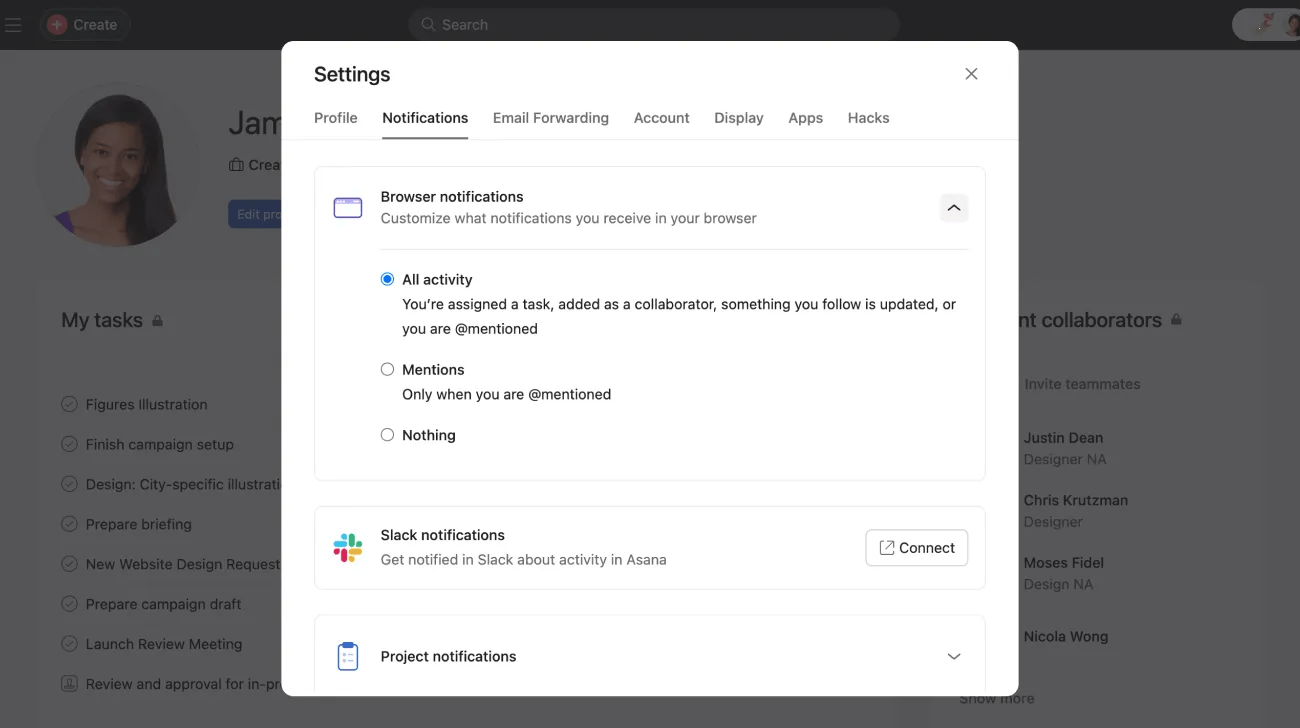This screenshot has height=728, width=1300.
Task: Open the Display settings tab
Action: click(738, 117)
